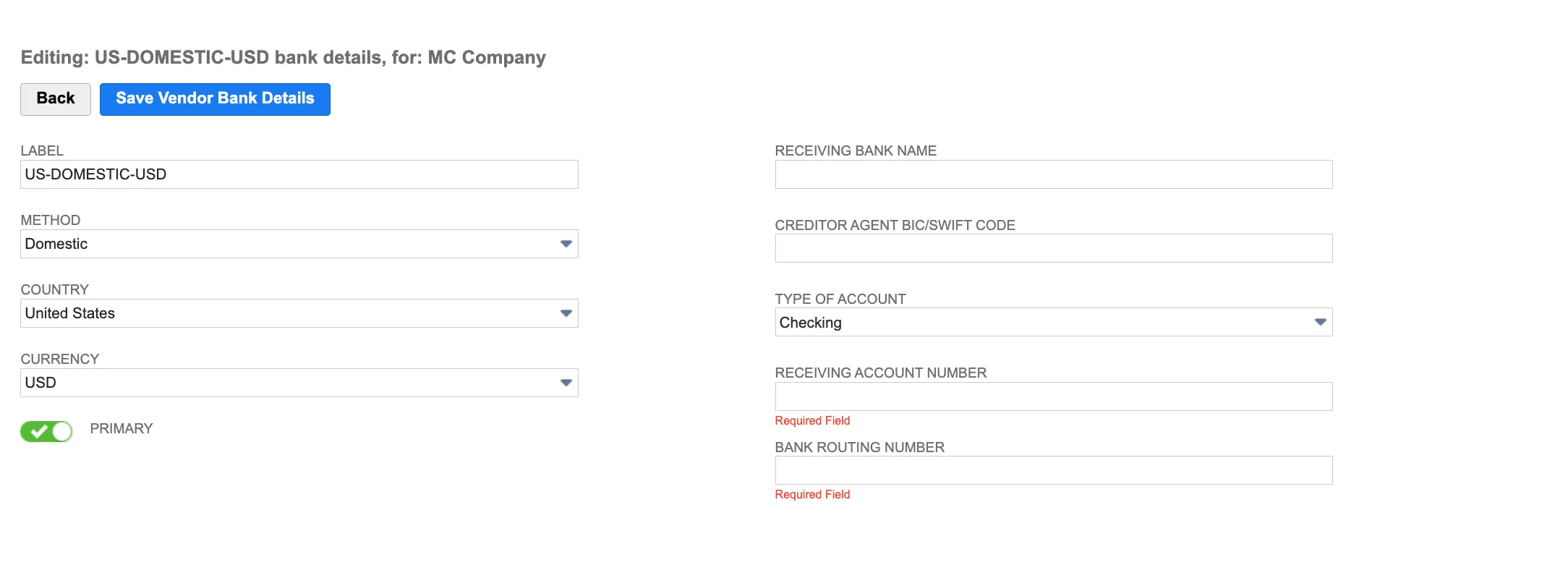Open the Type of Account dropdown arrow
Image resolution: width=1568 pixels, height=586 pixels.
pyautogui.click(x=1320, y=322)
